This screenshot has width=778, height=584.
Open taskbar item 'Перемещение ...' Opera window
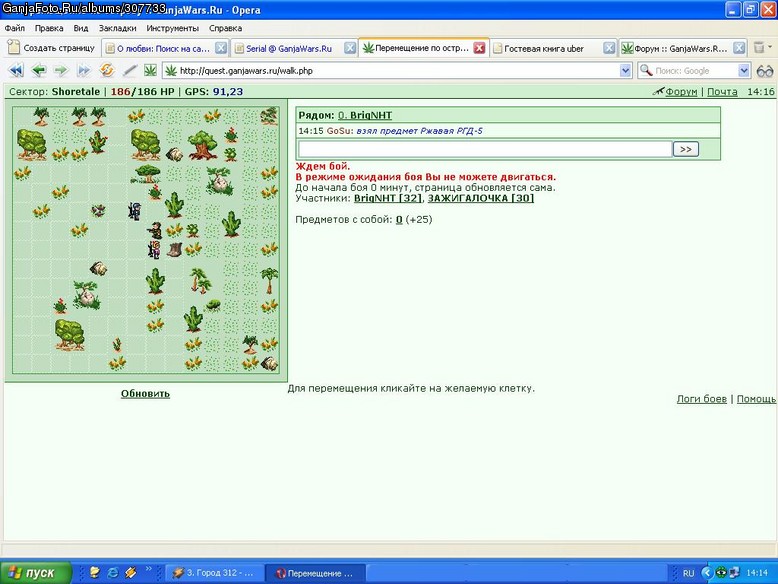(x=315, y=573)
